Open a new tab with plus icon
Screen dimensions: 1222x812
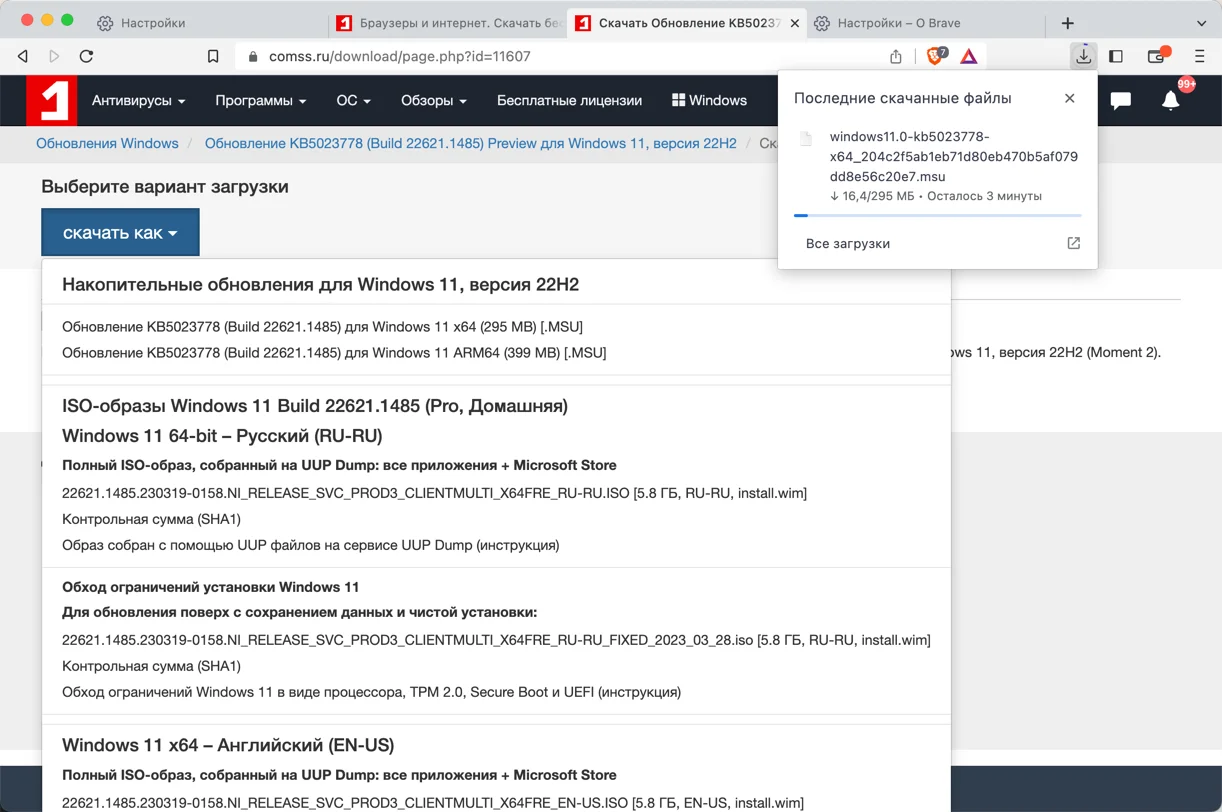1068,23
